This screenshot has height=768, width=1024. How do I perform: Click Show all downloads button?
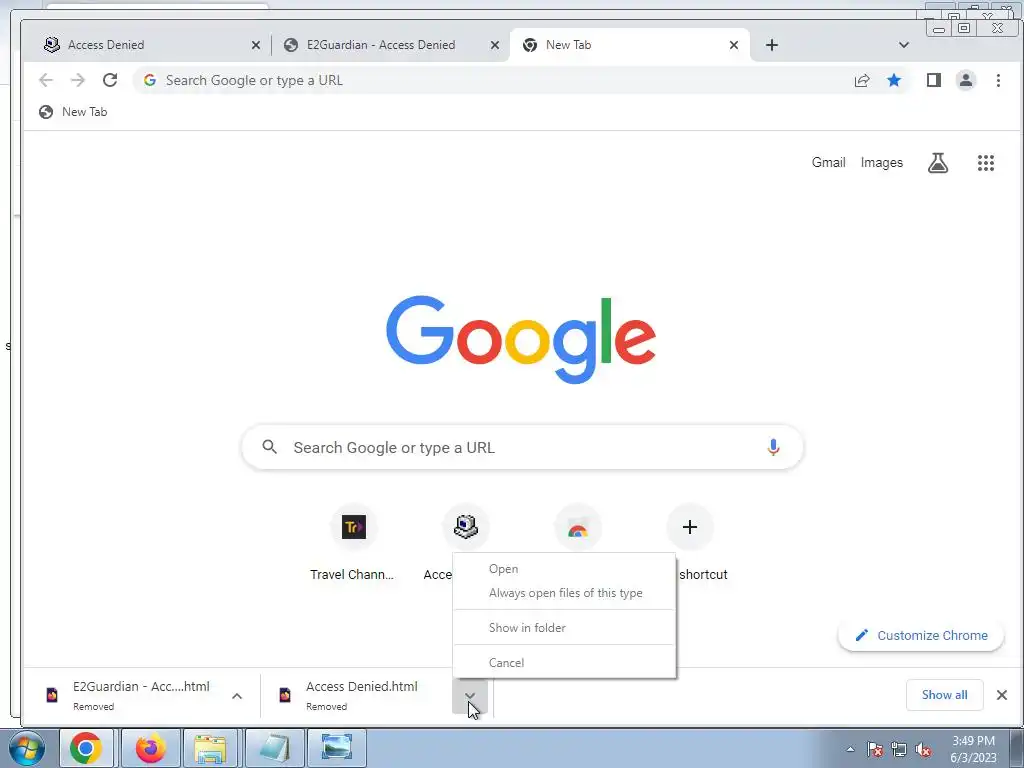click(x=944, y=695)
